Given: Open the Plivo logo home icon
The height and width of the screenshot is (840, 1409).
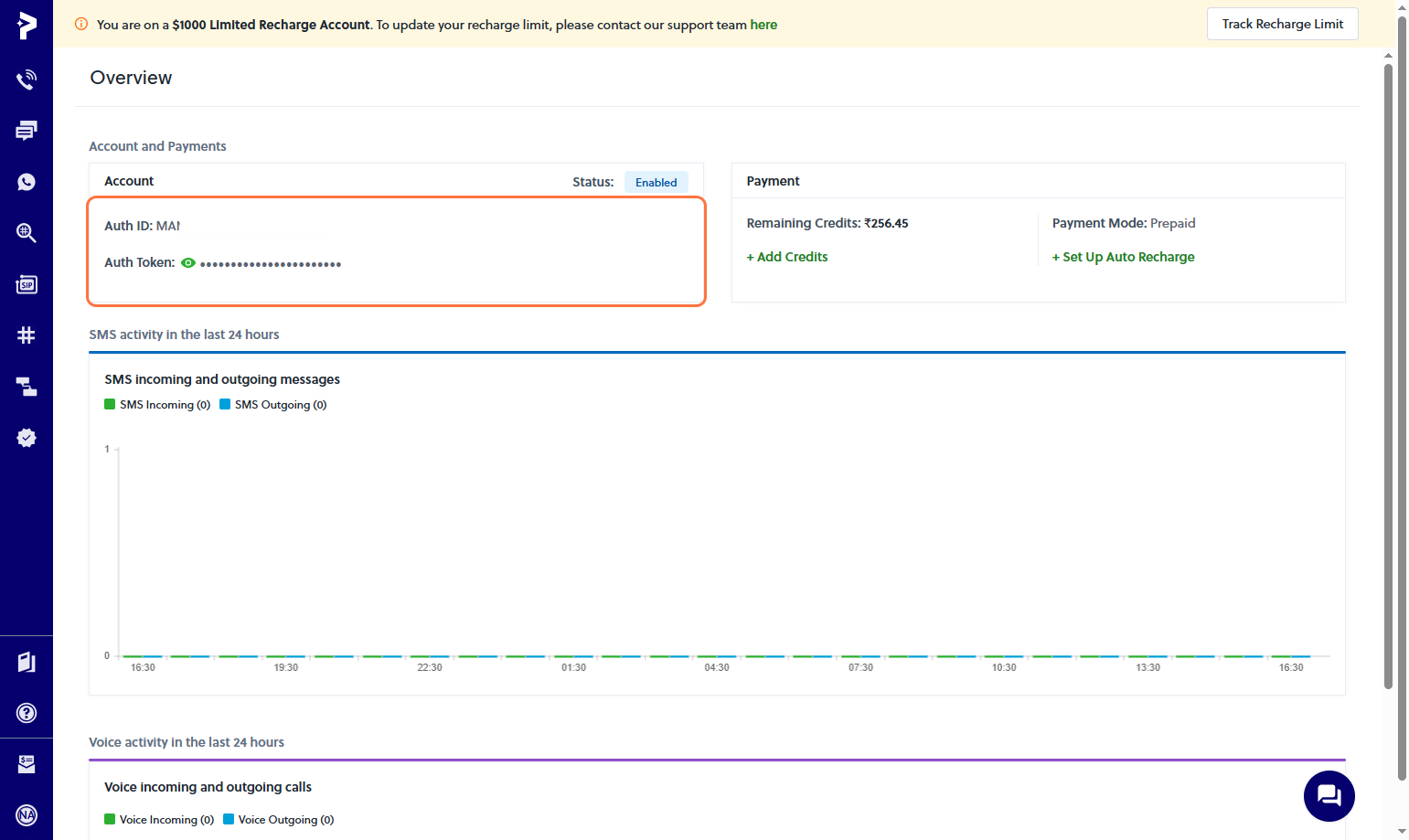Looking at the screenshot, I should [27, 26].
